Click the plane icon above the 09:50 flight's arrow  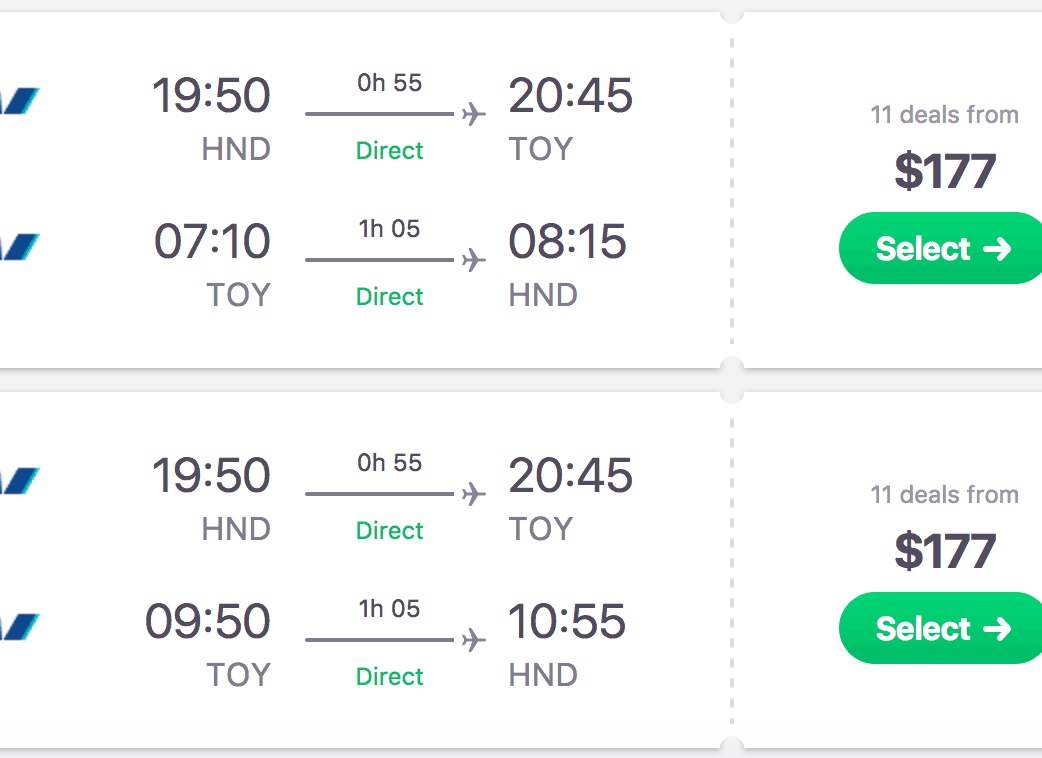[x=474, y=494]
